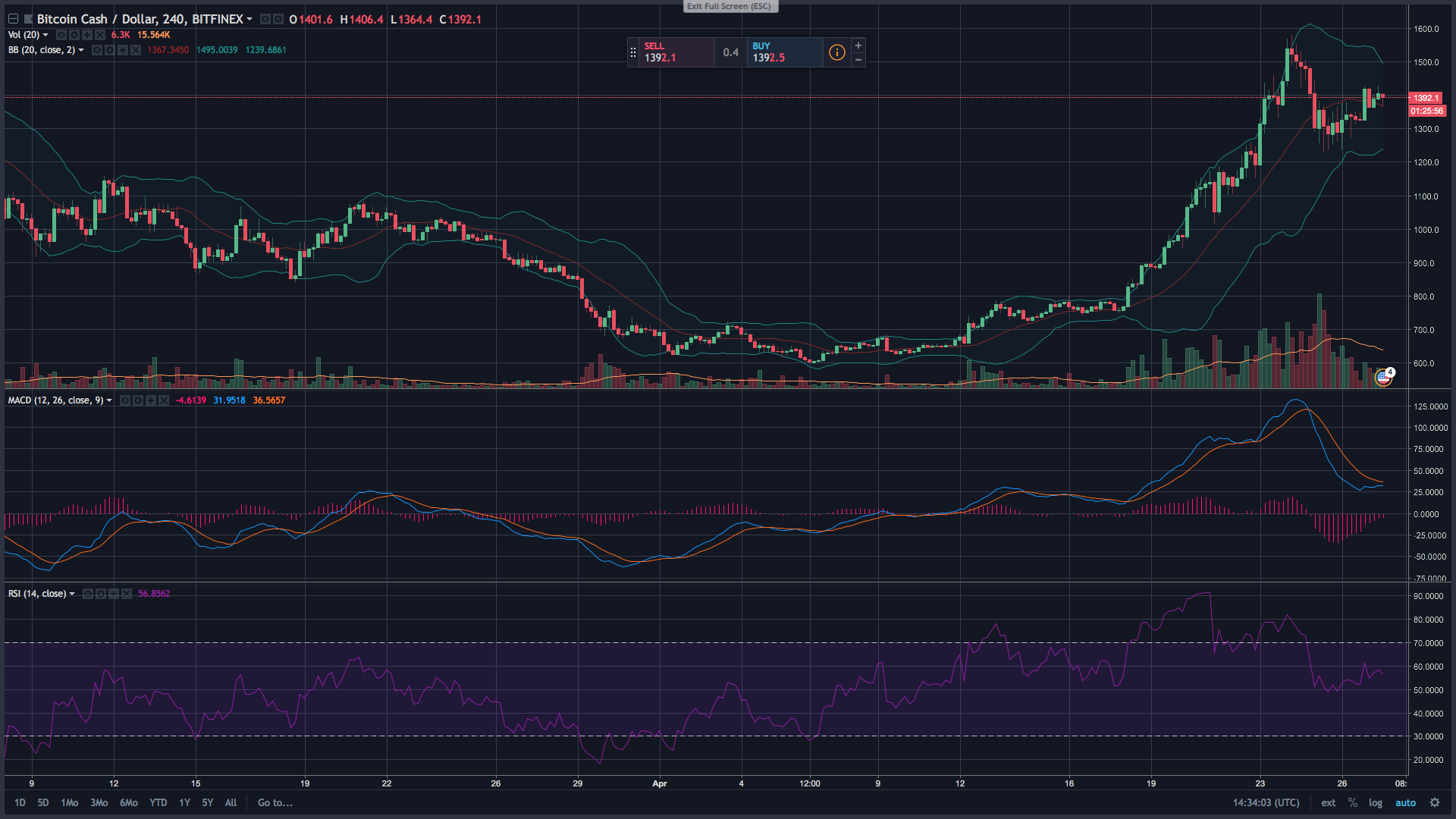Expand the Vol (20) indicator dropdown
The width and height of the screenshot is (1456, 819).
(45, 35)
